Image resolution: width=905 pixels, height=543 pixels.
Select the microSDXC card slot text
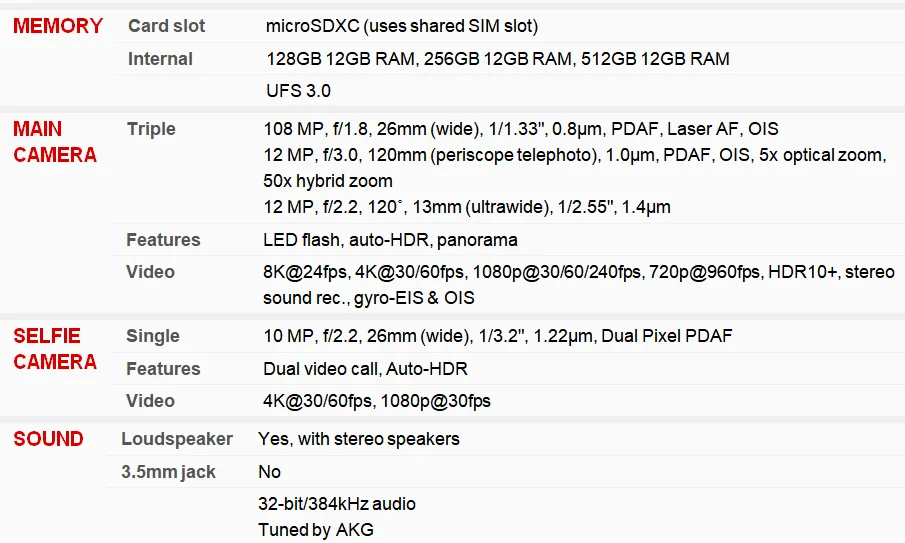tap(402, 26)
